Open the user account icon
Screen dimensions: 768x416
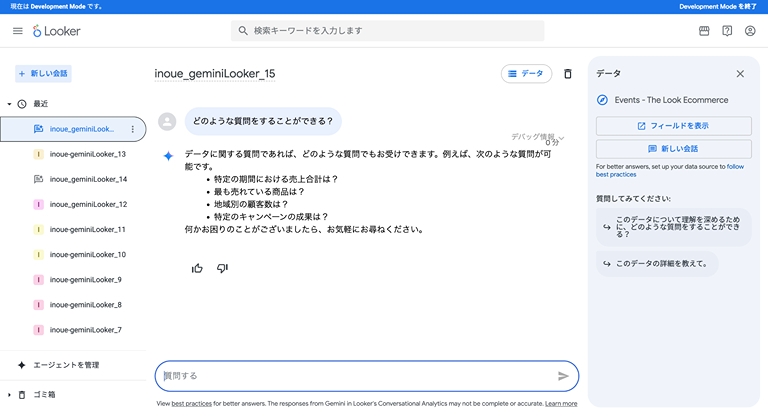point(750,31)
